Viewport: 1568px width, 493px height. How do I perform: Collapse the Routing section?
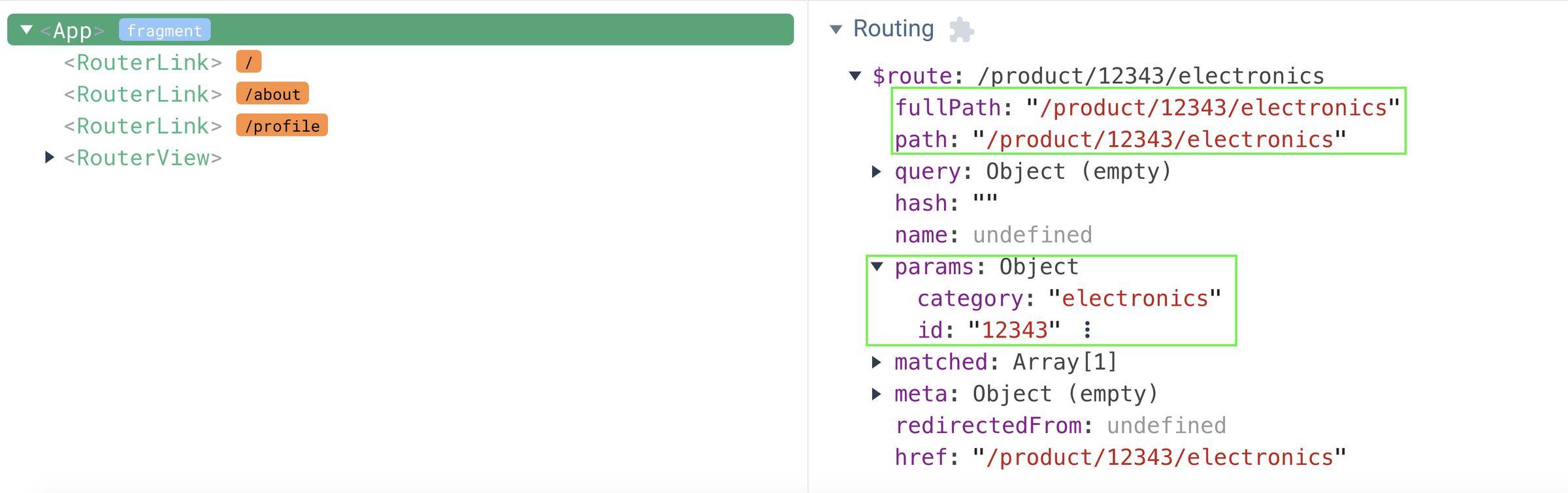(x=836, y=29)
